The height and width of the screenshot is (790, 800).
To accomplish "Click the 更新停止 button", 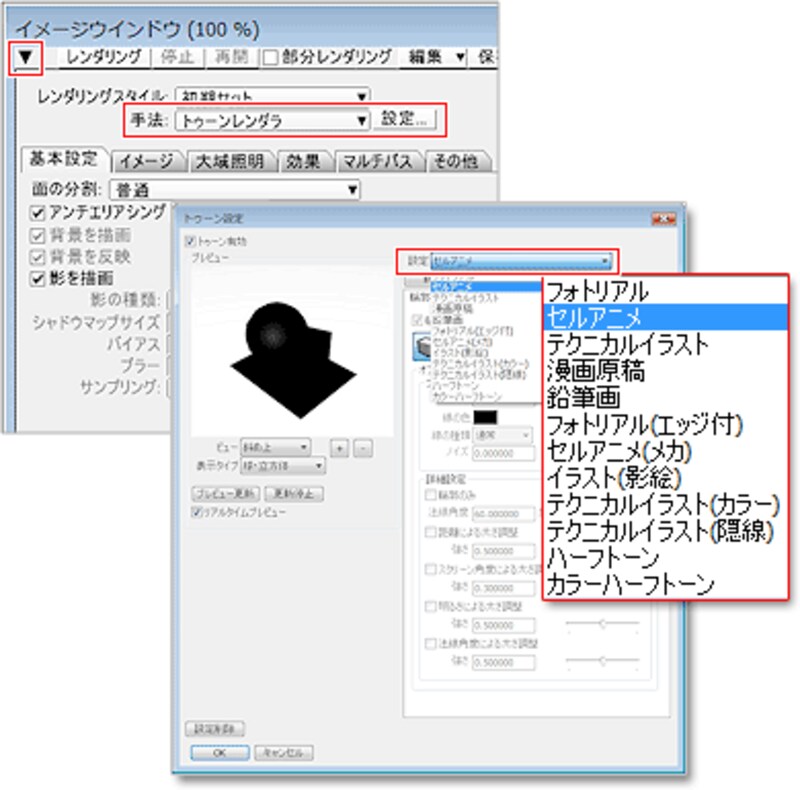I will (294, 494).
